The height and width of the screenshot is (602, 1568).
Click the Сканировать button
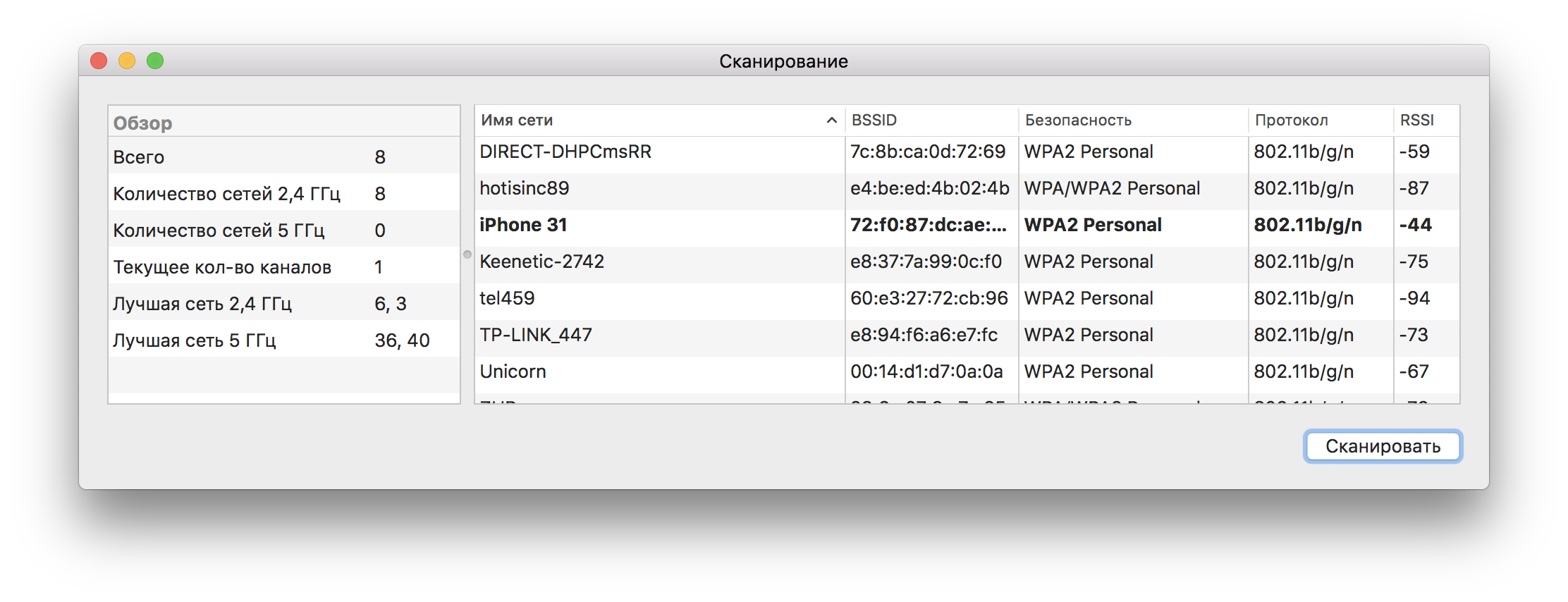1382,446
